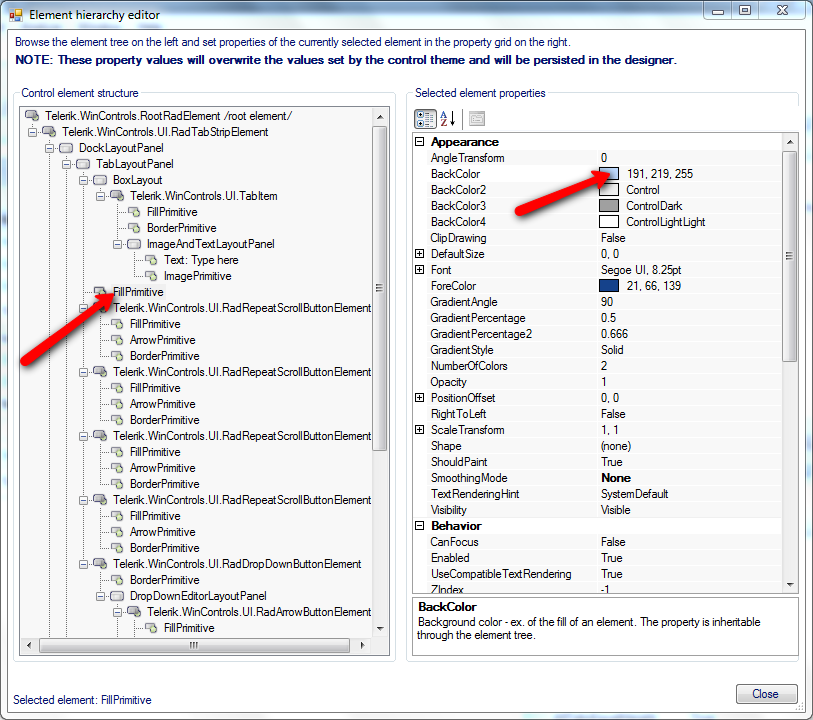
Task: Collapse the DropDownEditorLayoutPanel node
Action: pos(101,596)
